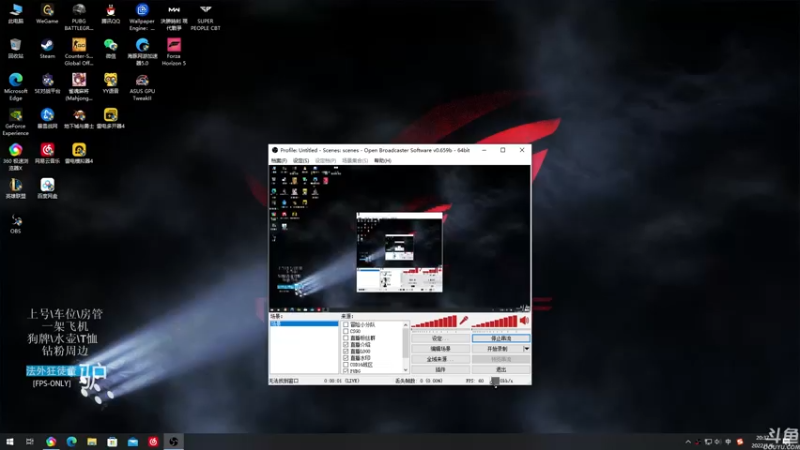Open the Tencent QQ penguin icon
The image size is (800, 450).
(x=110, y=14)
